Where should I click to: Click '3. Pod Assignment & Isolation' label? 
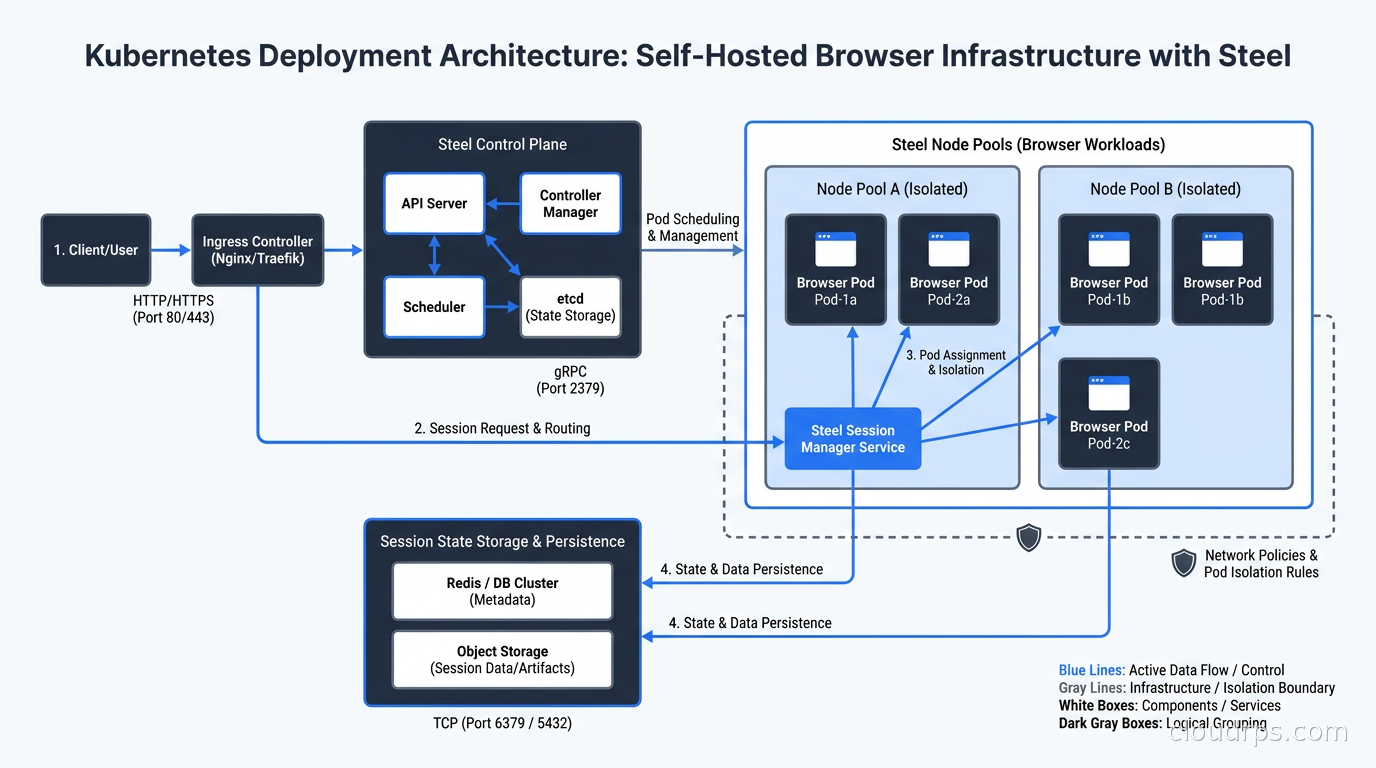(x=955, y=362)
